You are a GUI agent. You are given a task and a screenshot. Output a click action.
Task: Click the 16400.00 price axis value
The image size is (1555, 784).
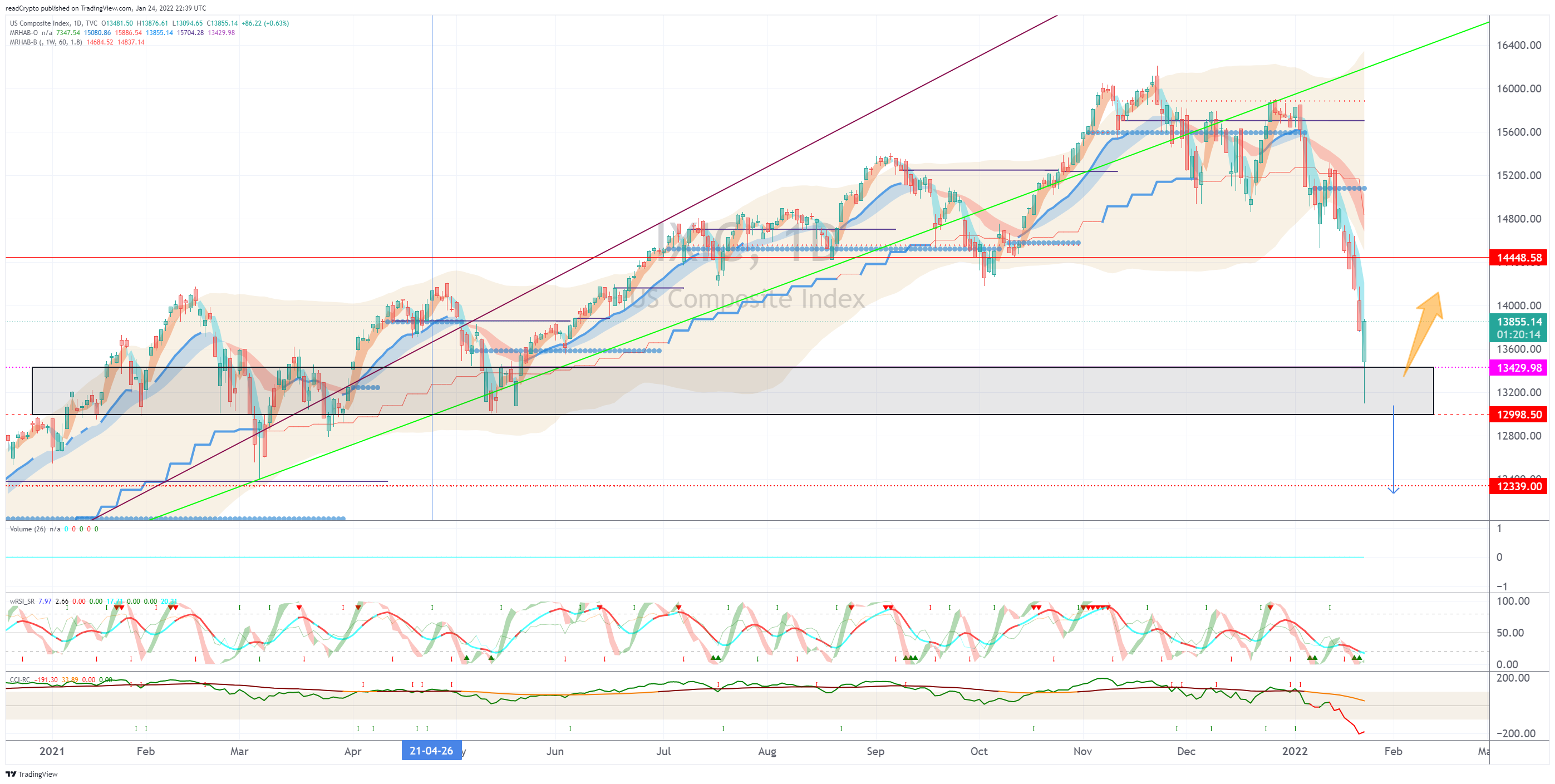[x=1519, y=45]
